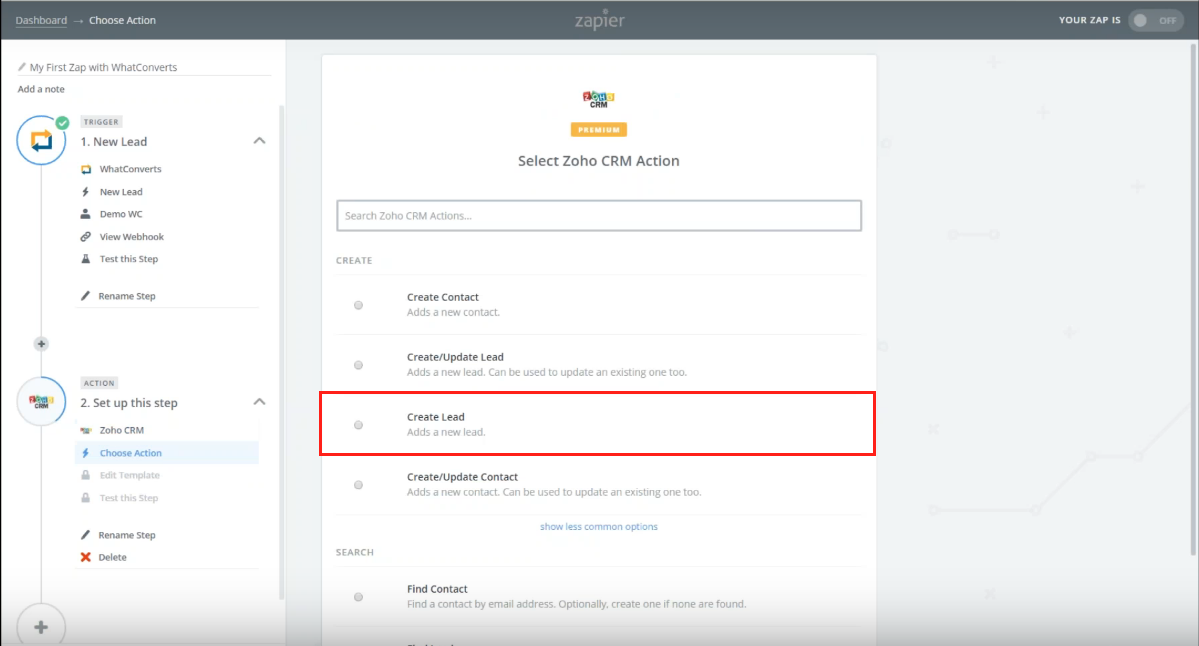Click the Zoho CRM icon in action list
Image resolution: width=1199 pixels, height=646 pixels.
tap(86, 430)
